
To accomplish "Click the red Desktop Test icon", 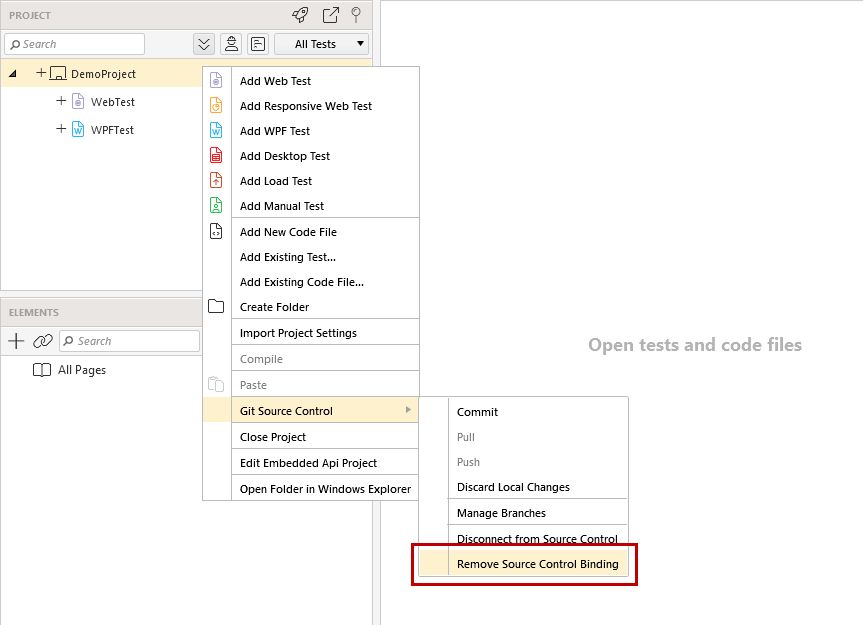I will click(216, 155).
